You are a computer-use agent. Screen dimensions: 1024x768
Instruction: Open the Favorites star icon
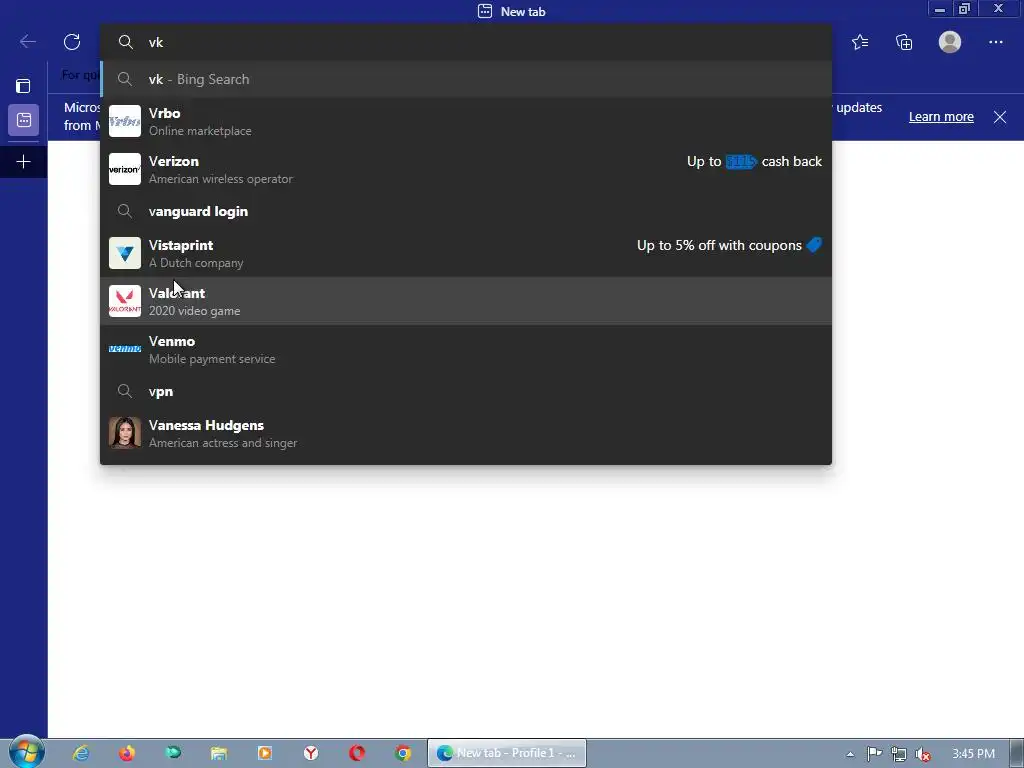coord(860,42)
